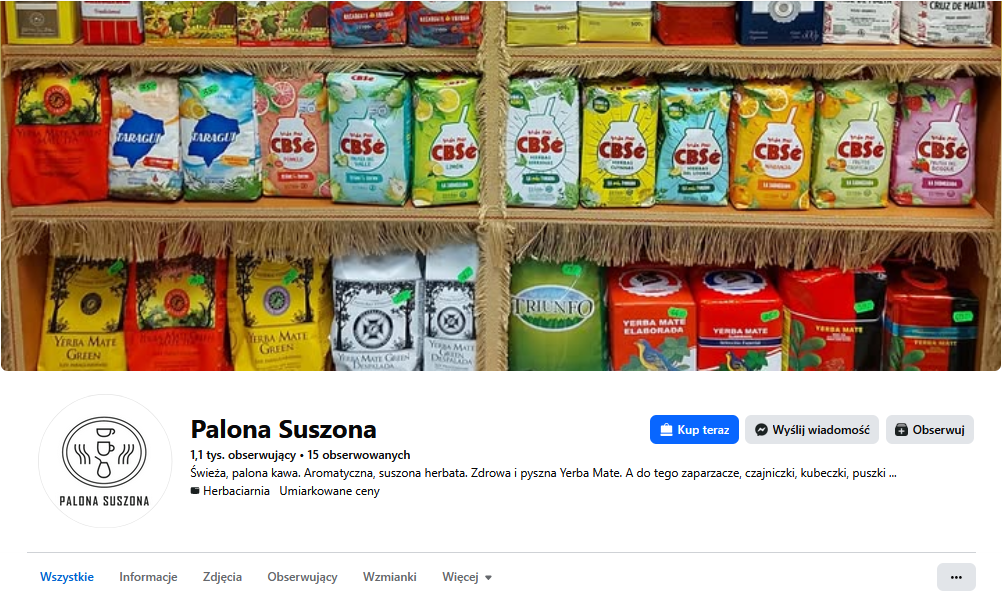Click the Herbaciarnia category icon
The height and width of the screenshot is (597, 1002).
pyautogui.click(x=195, y=491)
